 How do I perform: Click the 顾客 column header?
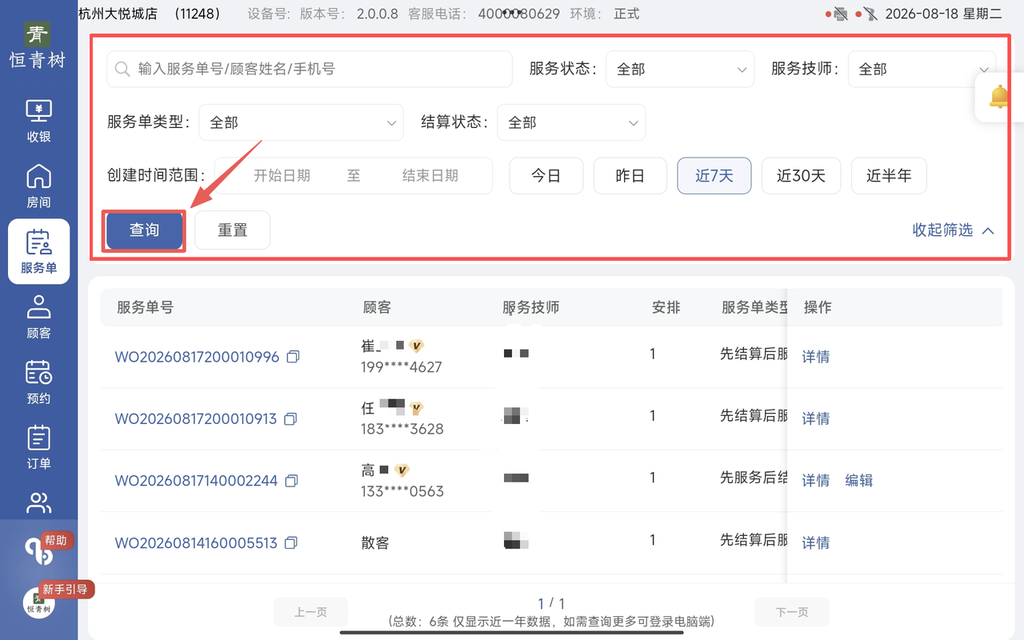[x=377, y=308]
